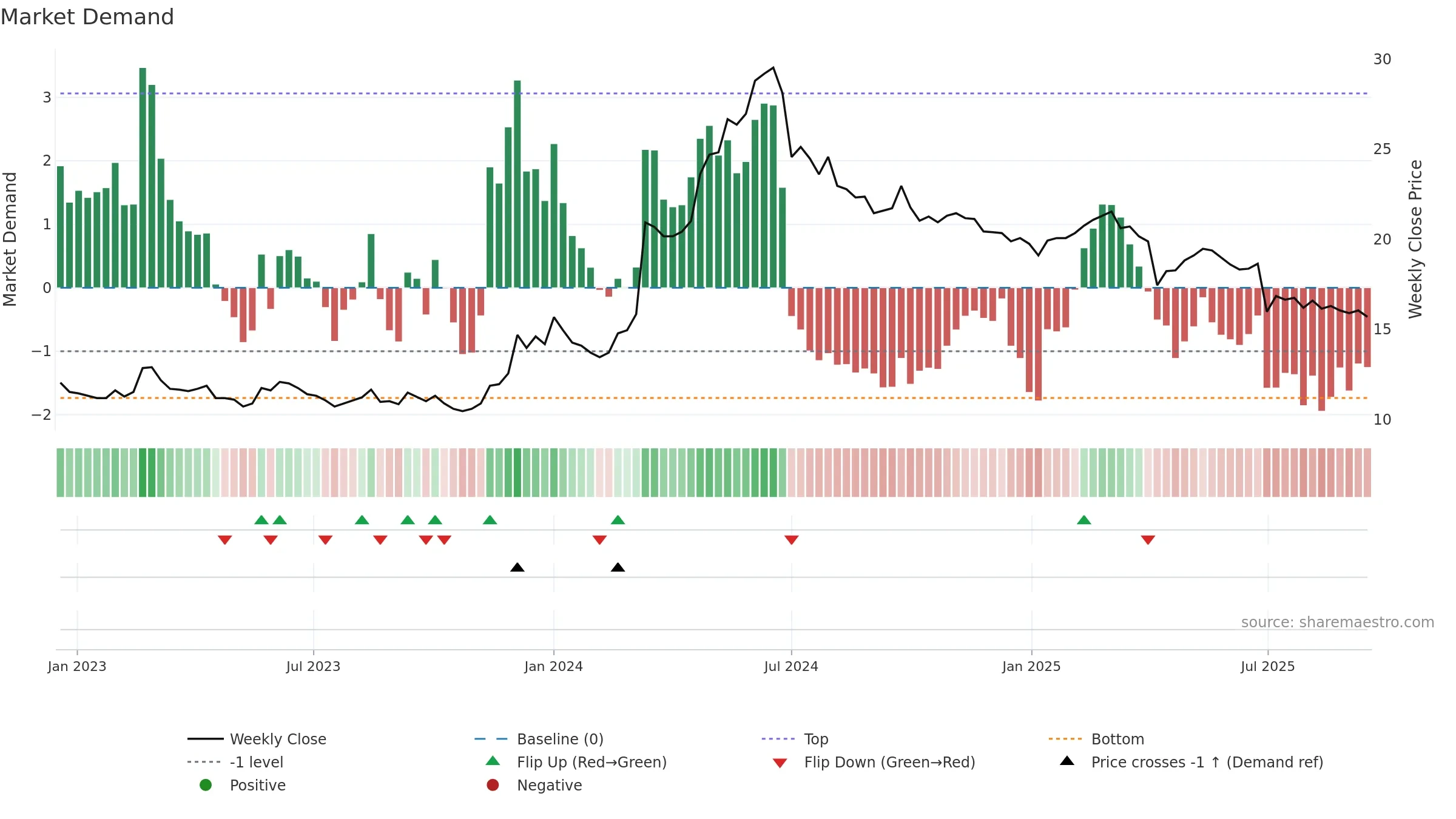
Task: Click the −2 tick on demand axis
Action: tap(41, 415)
